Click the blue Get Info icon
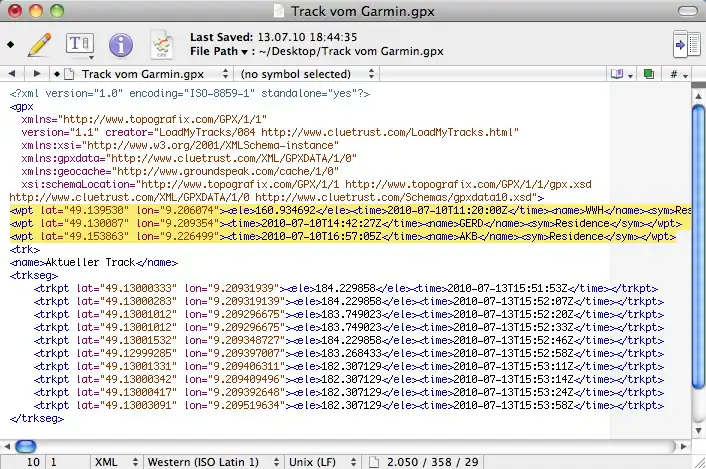This screenshot has height=469, width=706. click(x=121, y=45)
